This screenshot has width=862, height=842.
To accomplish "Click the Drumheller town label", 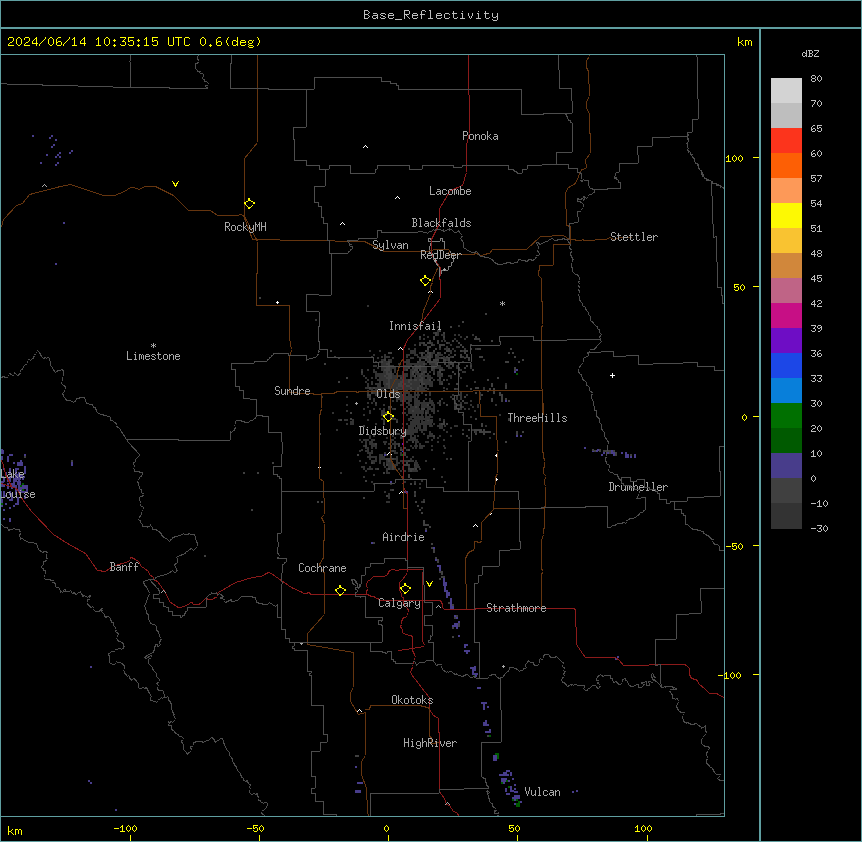I will [638, 487].
